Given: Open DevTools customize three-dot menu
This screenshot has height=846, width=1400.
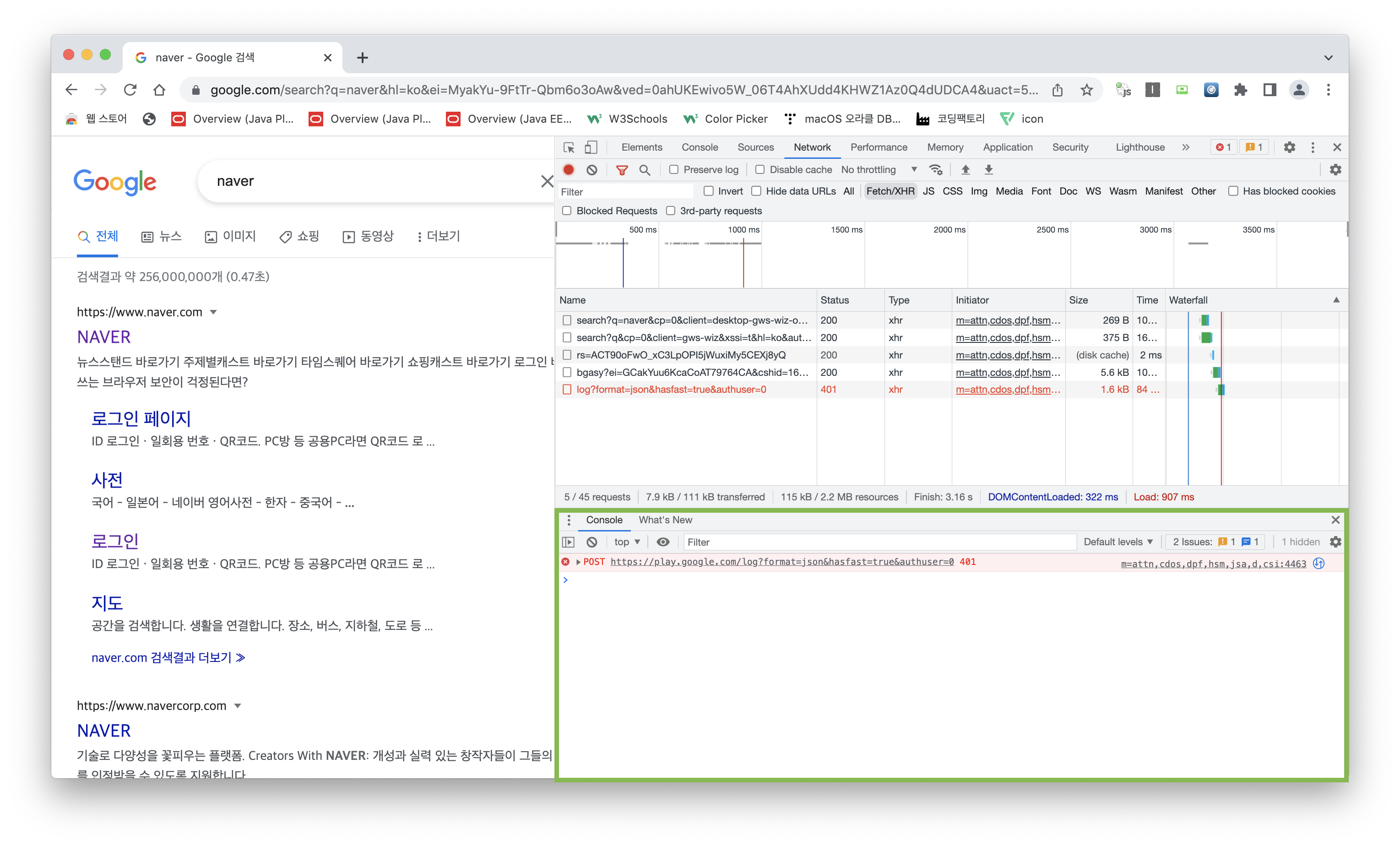Looking at the screenshot, I should [x=1313, y=147].
